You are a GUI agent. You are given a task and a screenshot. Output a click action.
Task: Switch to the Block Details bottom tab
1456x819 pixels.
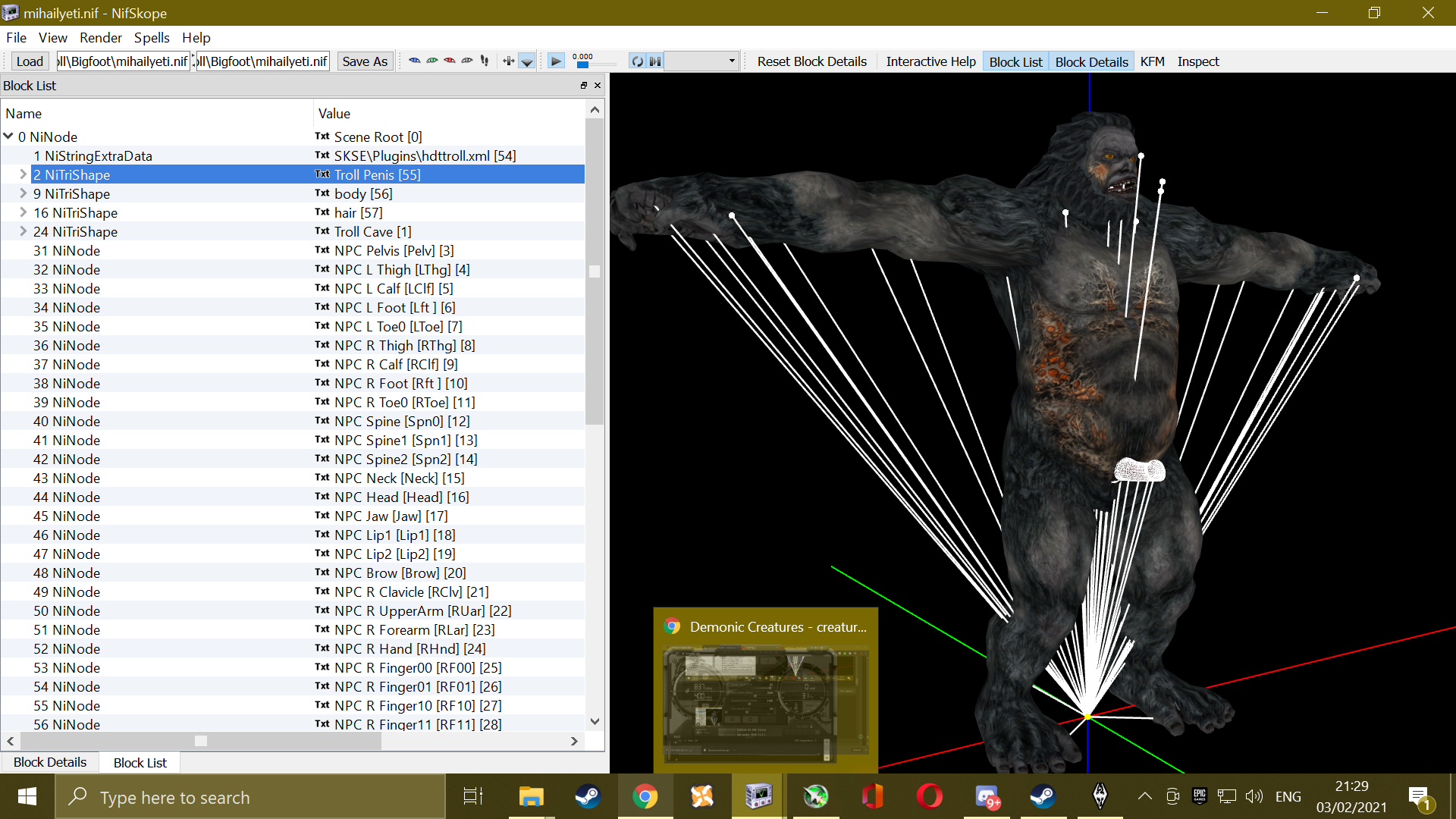coord(50,762)
